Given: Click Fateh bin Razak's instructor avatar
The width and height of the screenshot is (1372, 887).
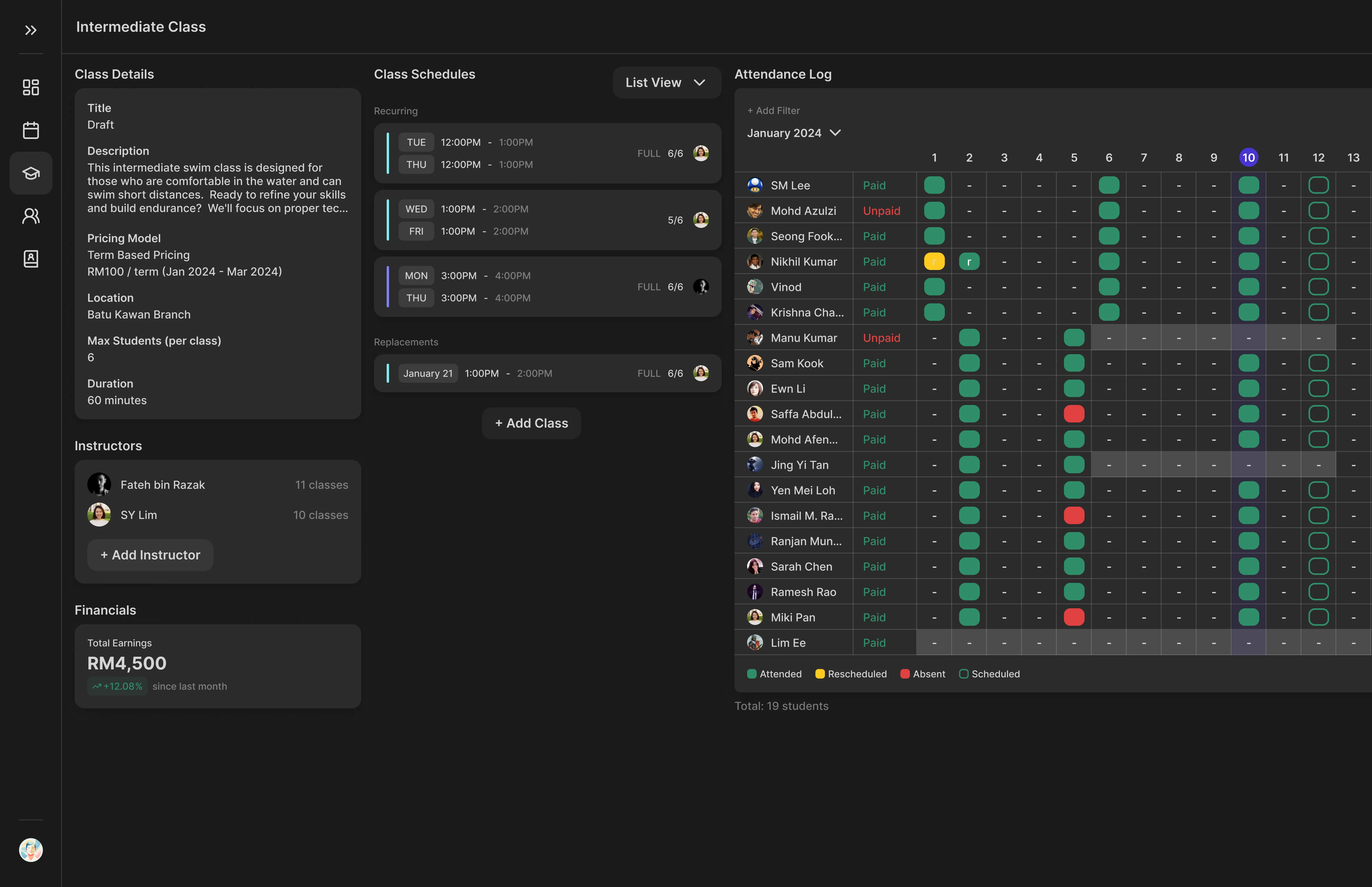Looking at the screenshot, I should (99, 485).
